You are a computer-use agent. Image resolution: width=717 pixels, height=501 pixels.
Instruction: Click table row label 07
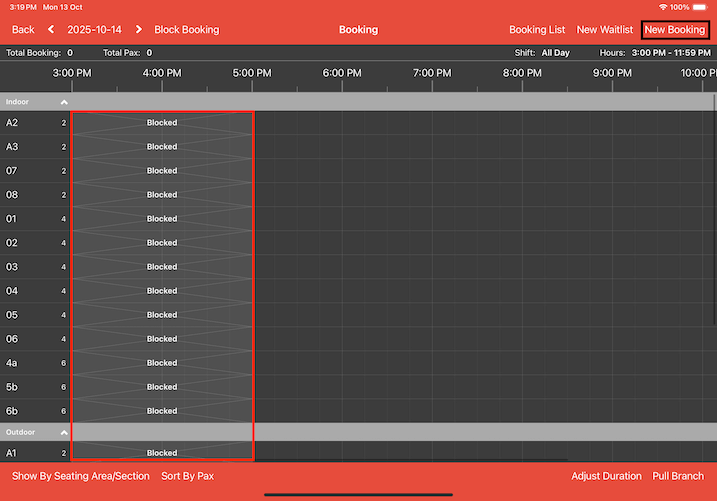click(x=11, y=171)
